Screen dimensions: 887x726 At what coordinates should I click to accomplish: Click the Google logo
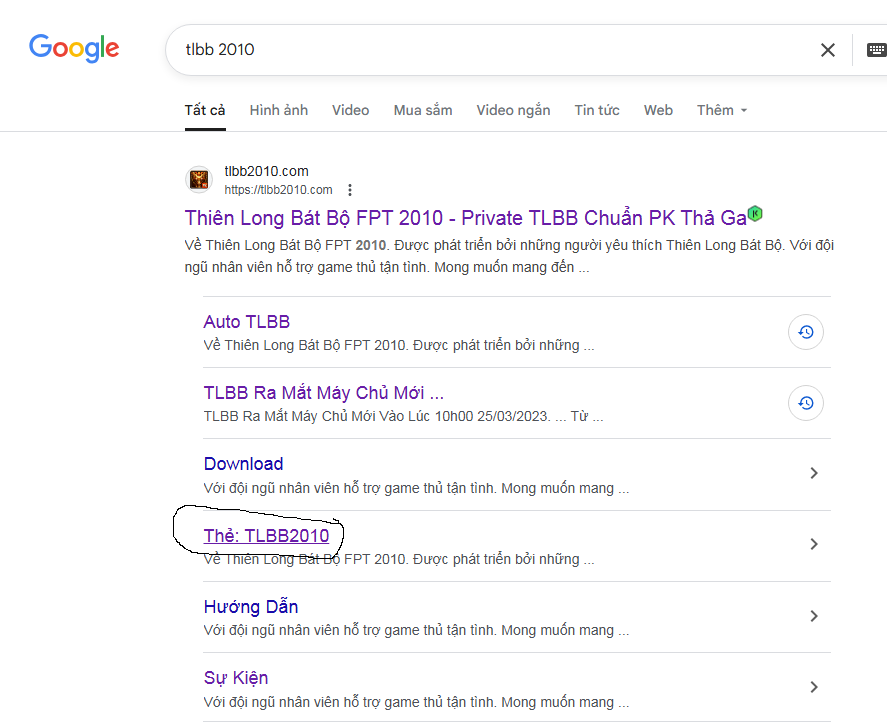coord(74,48)
